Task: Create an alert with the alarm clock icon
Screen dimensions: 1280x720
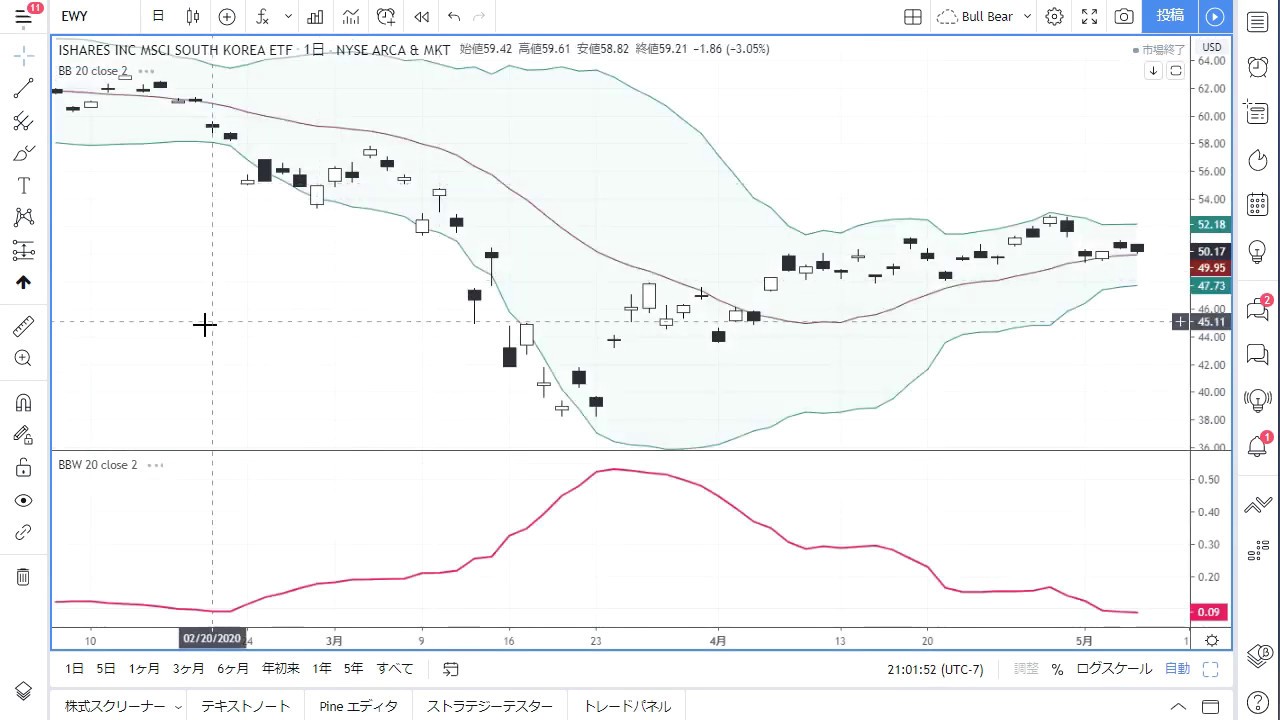Action: [x=386, y=16]
